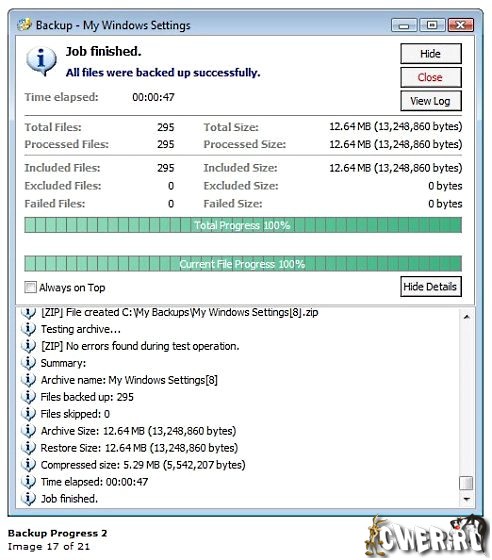
Task: Click the log scrollbar down arrow
Action: click(x=466, y=499)
